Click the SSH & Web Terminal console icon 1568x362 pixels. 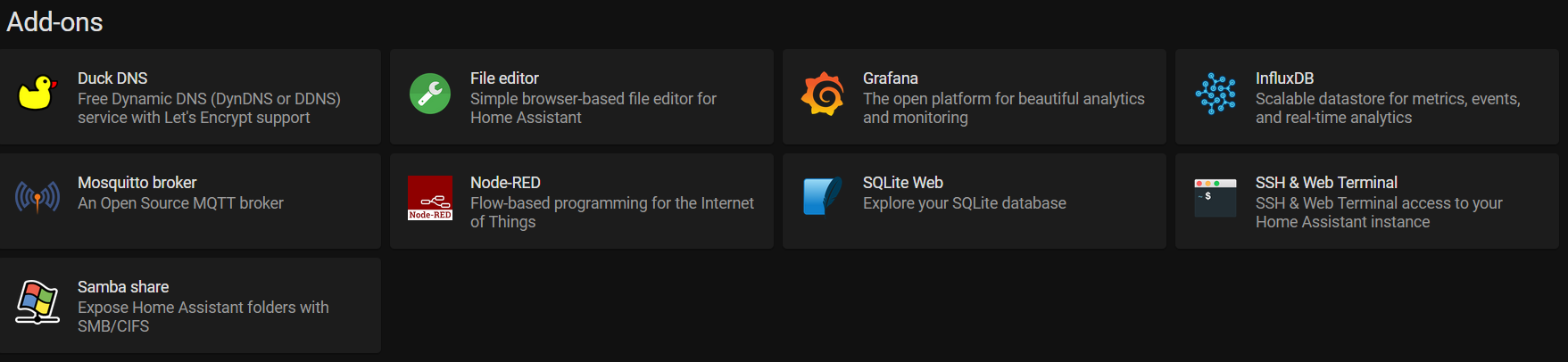(x=1215, y=198)
